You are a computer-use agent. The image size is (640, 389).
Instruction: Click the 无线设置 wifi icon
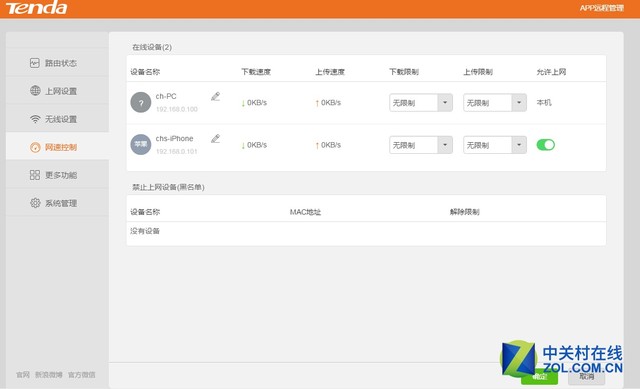[35, 119]
